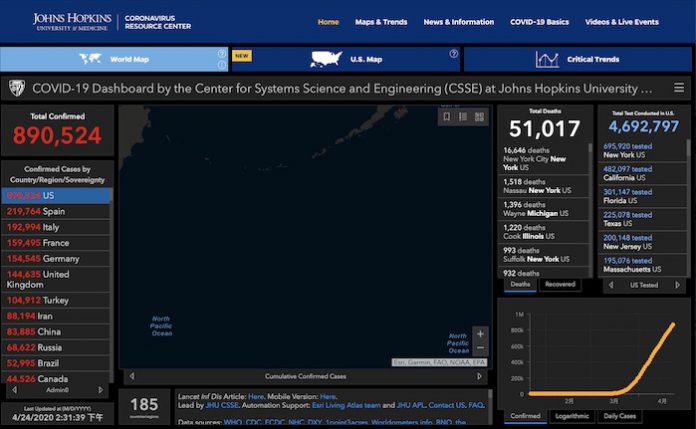Image resolution: width=696 pixels, height=429 pixels.
Task: Switch to the World Map tab
Action: pos(114,59)
